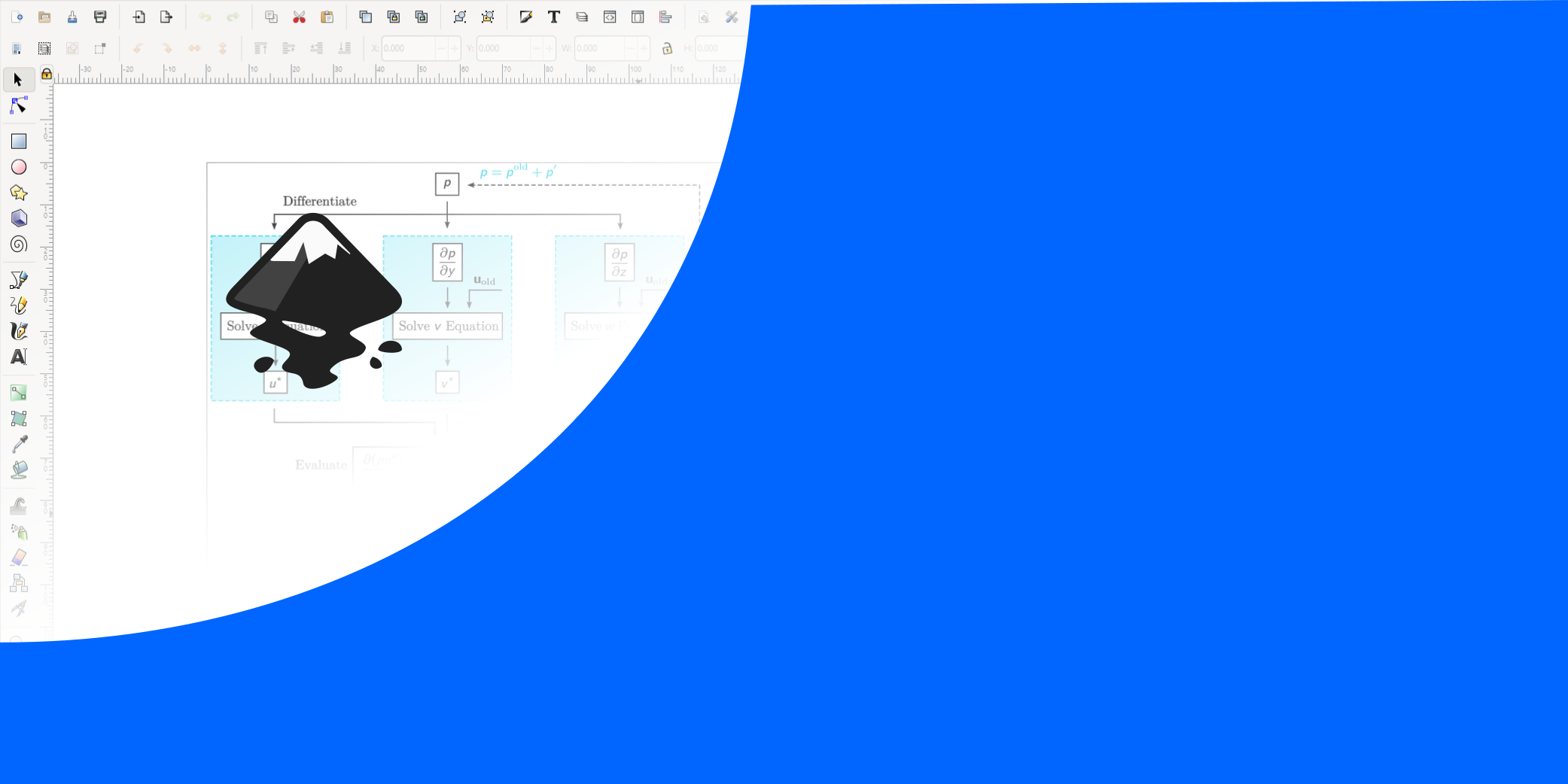
Task: Cut selection with scissors icon
Action: click(x=300, y=17)
